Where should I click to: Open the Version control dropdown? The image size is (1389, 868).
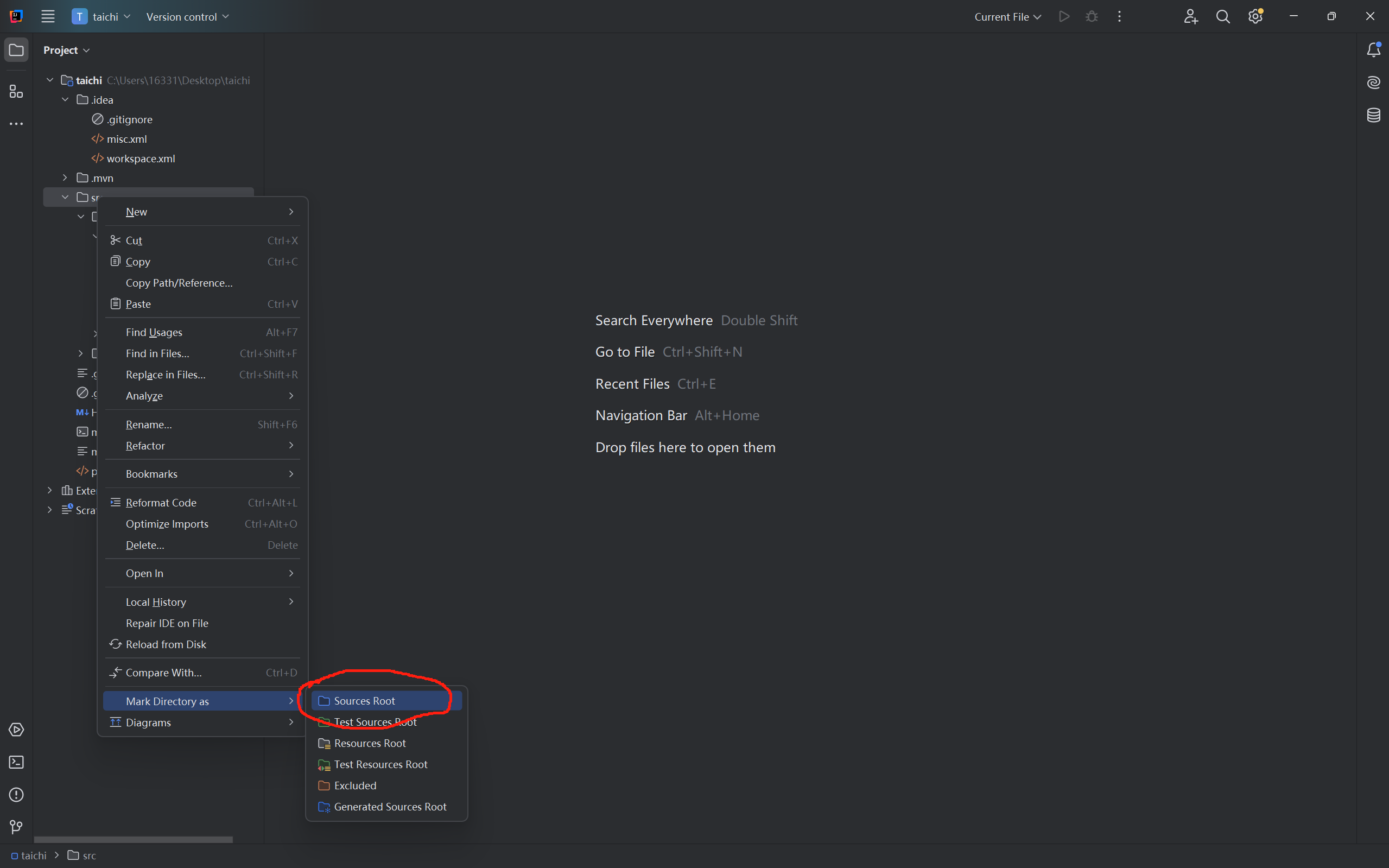(187, 17)
